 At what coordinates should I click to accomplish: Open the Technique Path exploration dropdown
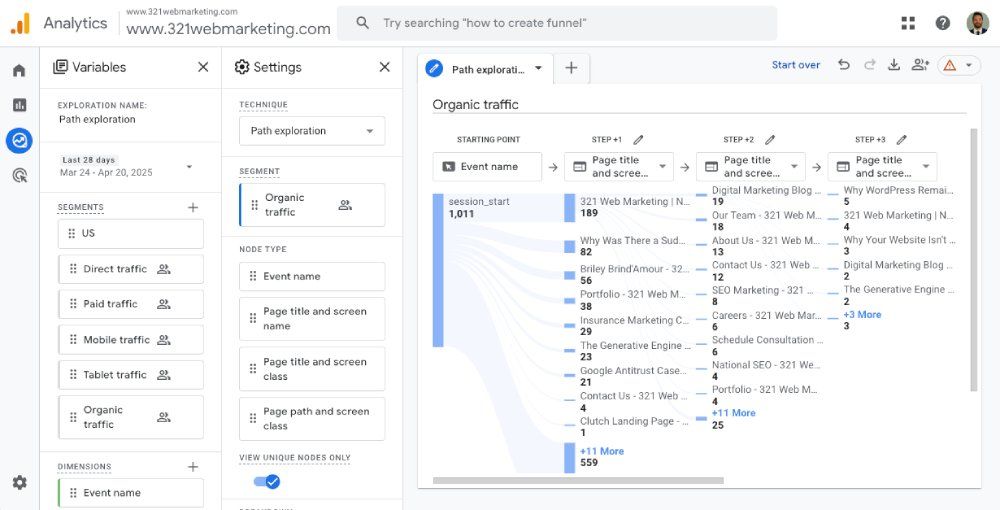(x=312, y=131)
